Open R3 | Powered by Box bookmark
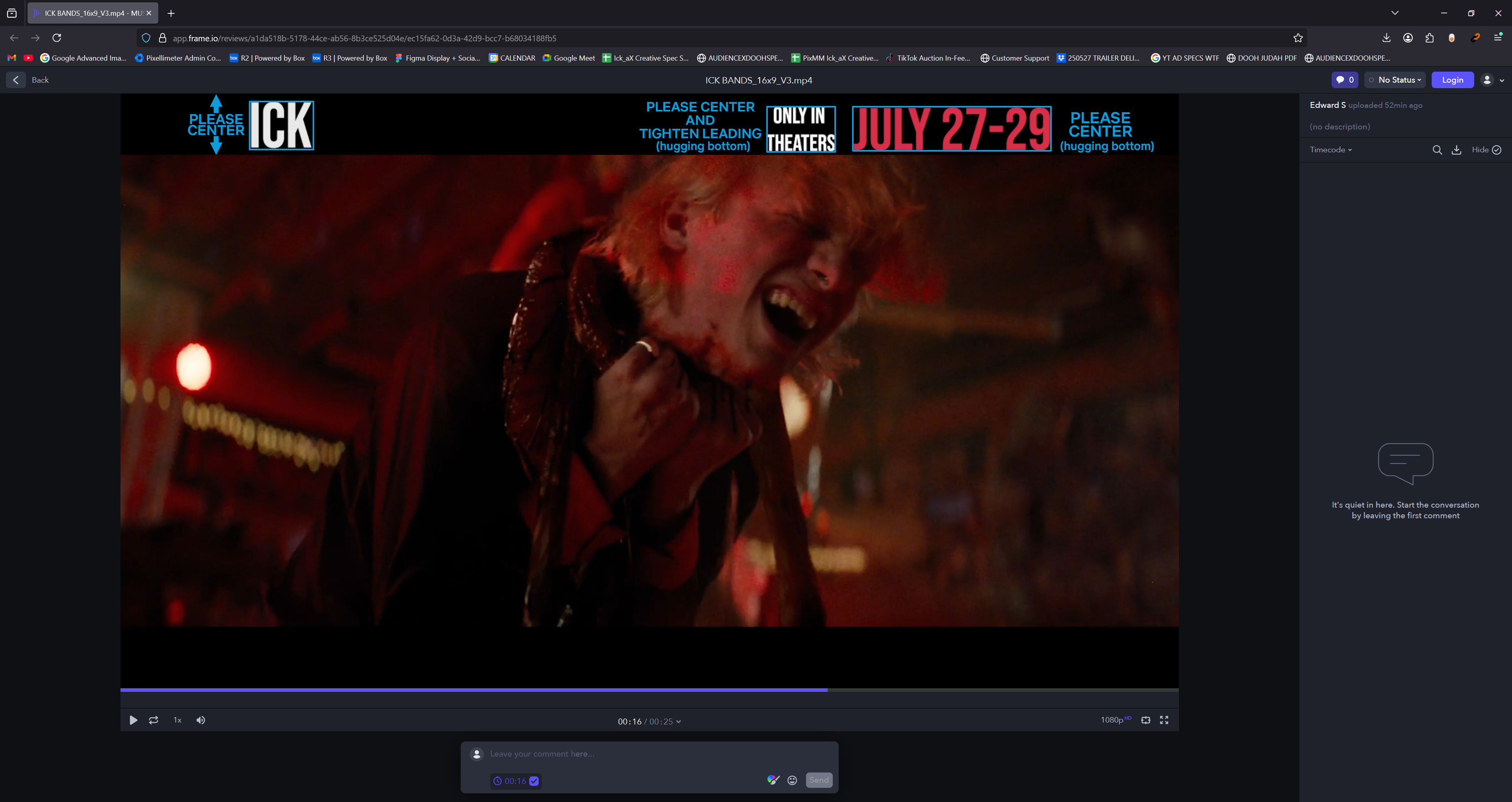1512x802 pixels. point(350,58)
